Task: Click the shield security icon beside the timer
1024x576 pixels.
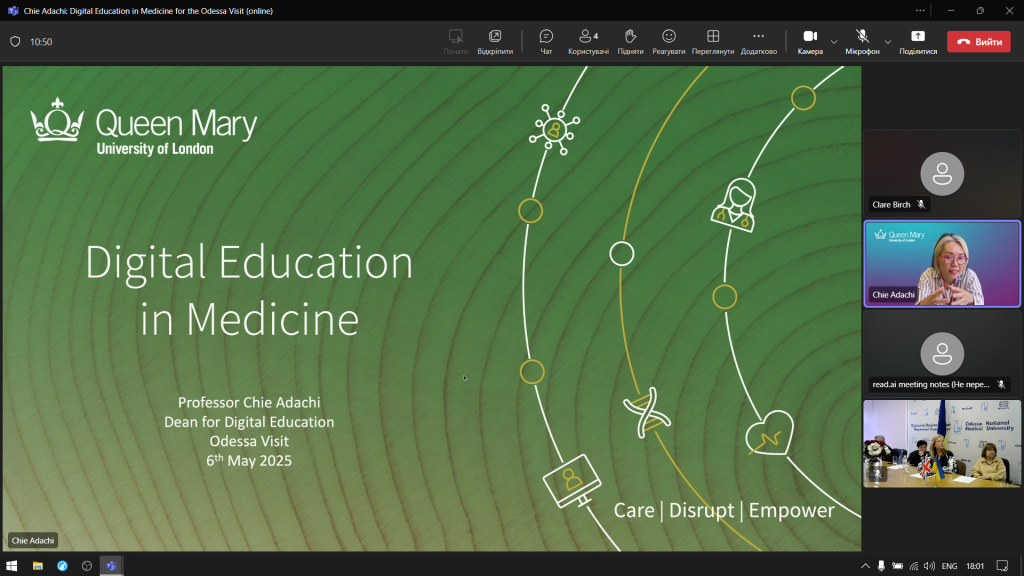Action: tap(15, 42)
